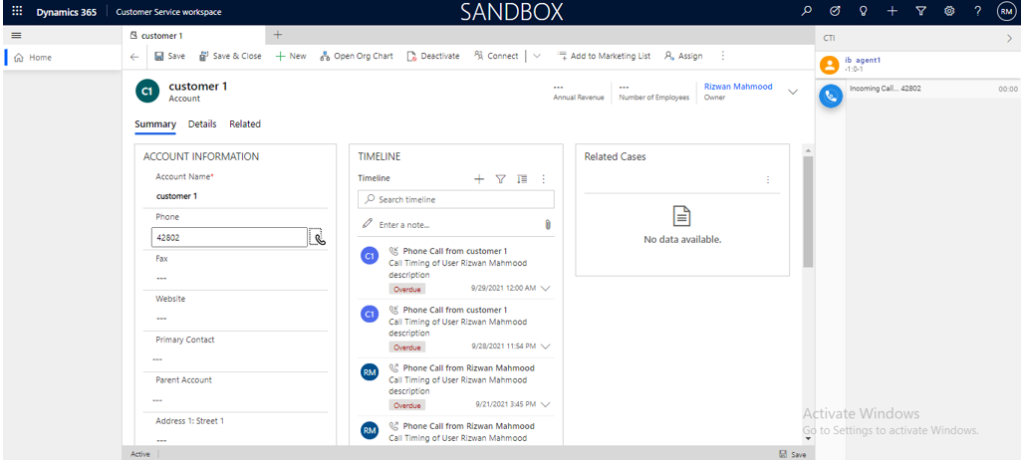Open the 9/21/2021 Phone Call from Rizwan Mahmood
The height and width of the screenshot is (460, 1024).
(x=468, y=368)
